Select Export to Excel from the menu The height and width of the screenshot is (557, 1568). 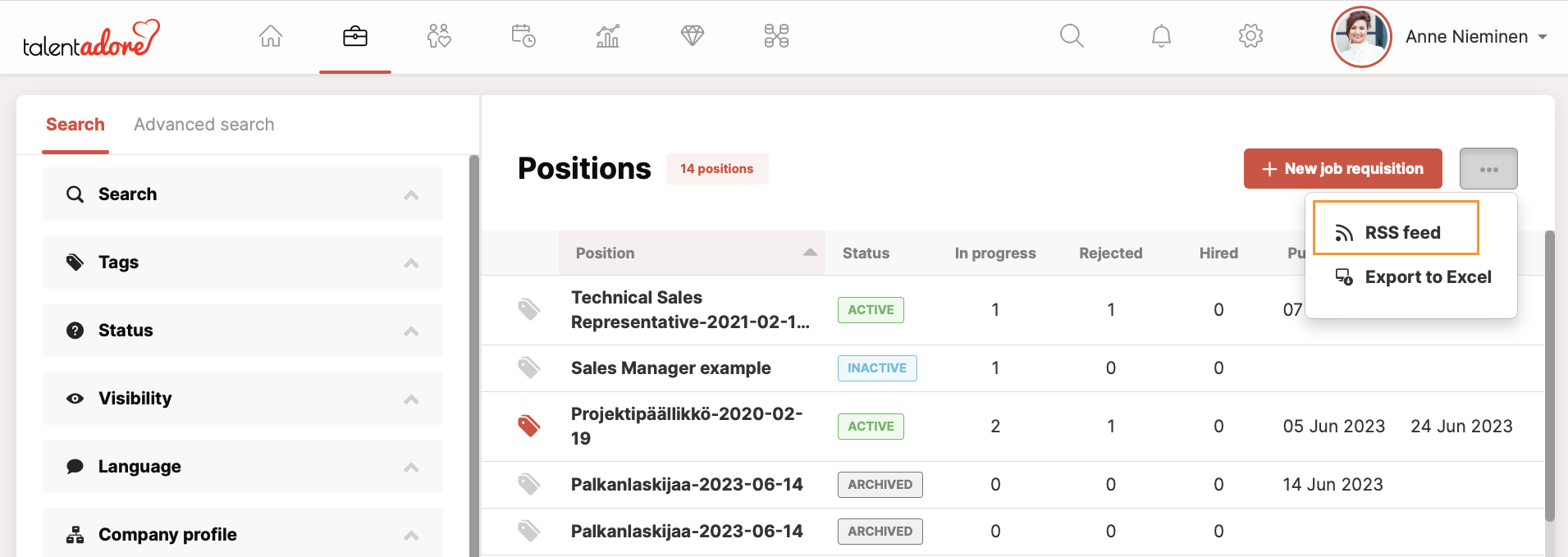1428,277
